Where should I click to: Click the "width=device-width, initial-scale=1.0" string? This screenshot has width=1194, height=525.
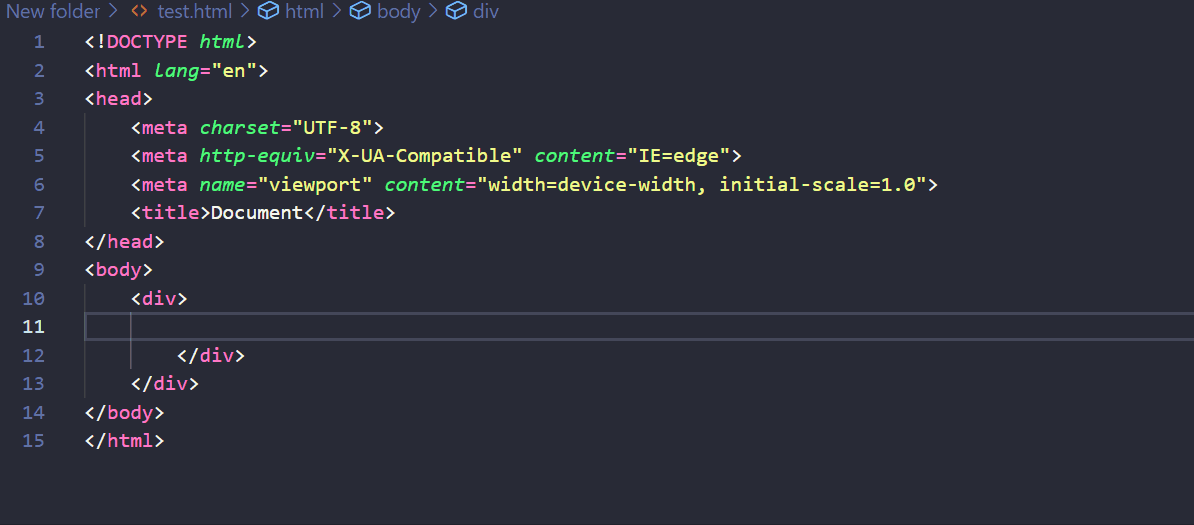701,184
